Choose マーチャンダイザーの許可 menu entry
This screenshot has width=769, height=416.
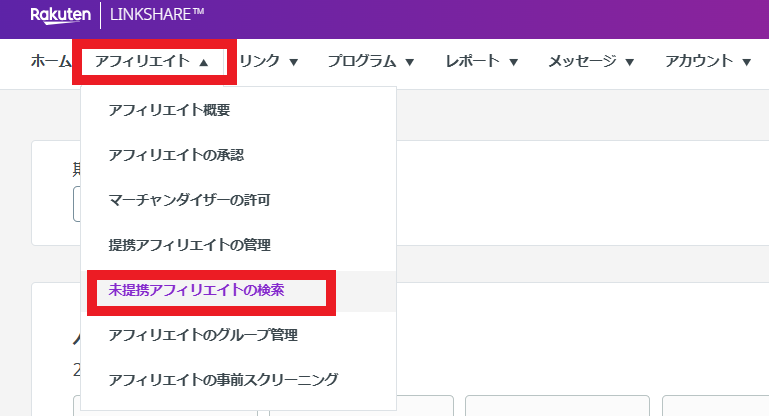tap(189, 200)
